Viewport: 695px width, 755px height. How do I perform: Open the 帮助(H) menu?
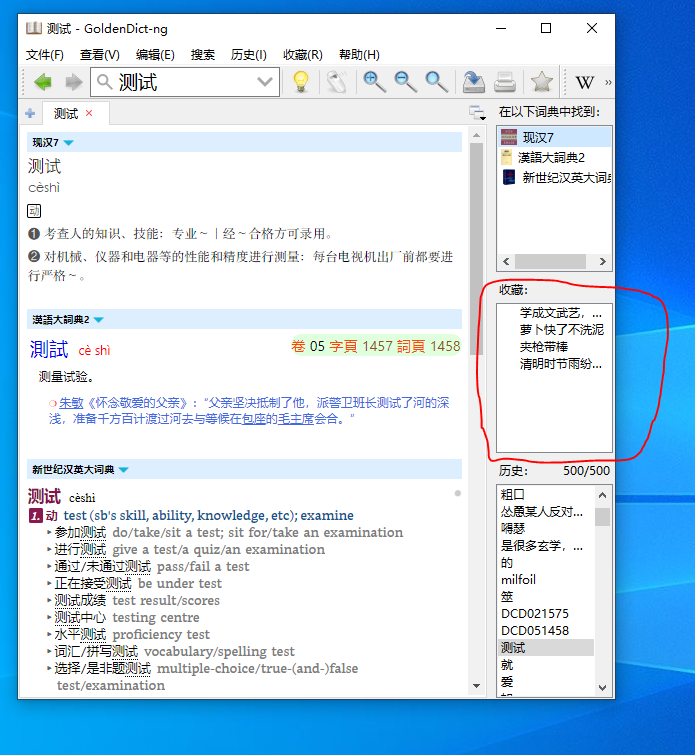pyautogui.click(x=359, y=55)
